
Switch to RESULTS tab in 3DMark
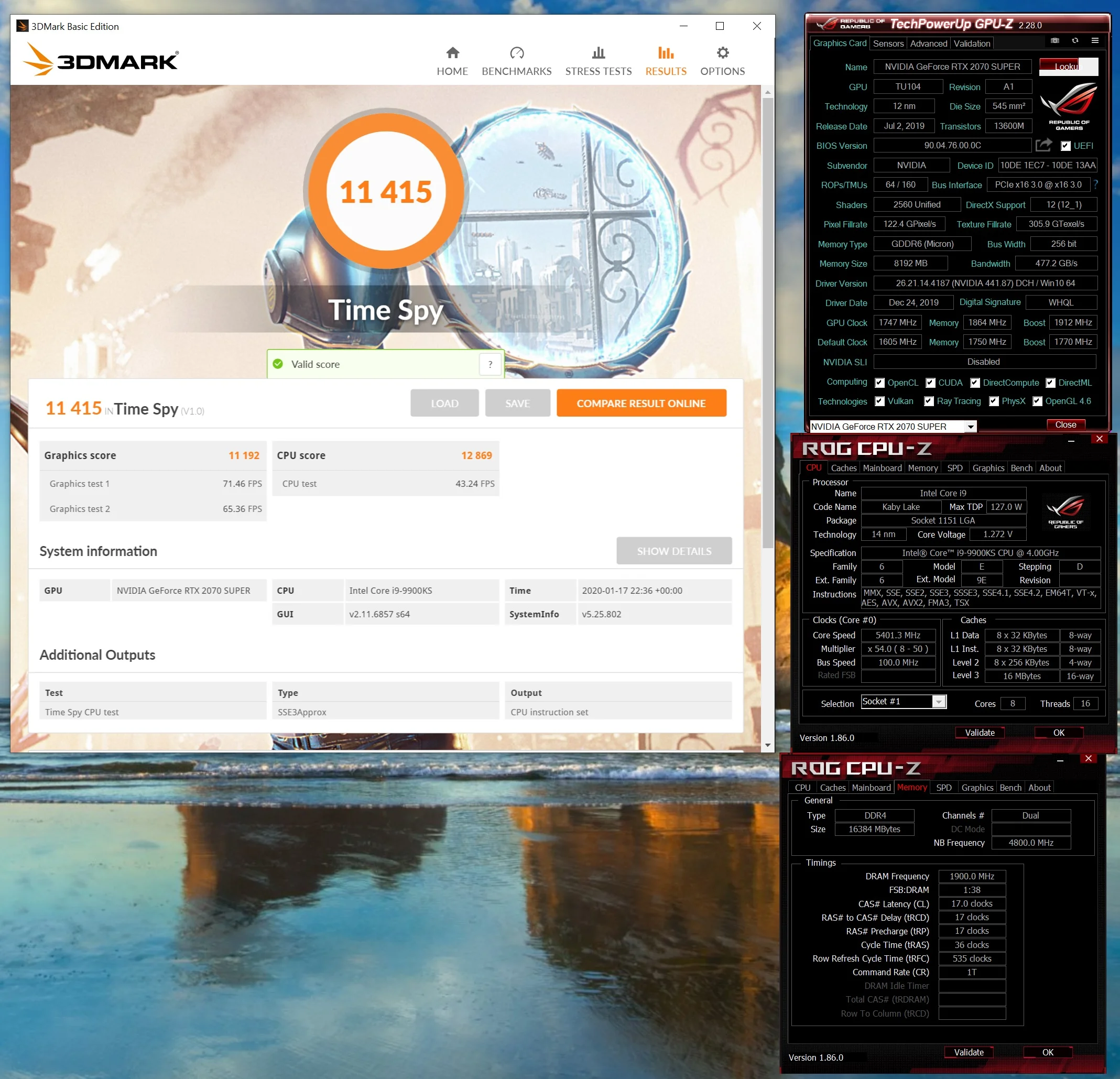coord(666,61)
